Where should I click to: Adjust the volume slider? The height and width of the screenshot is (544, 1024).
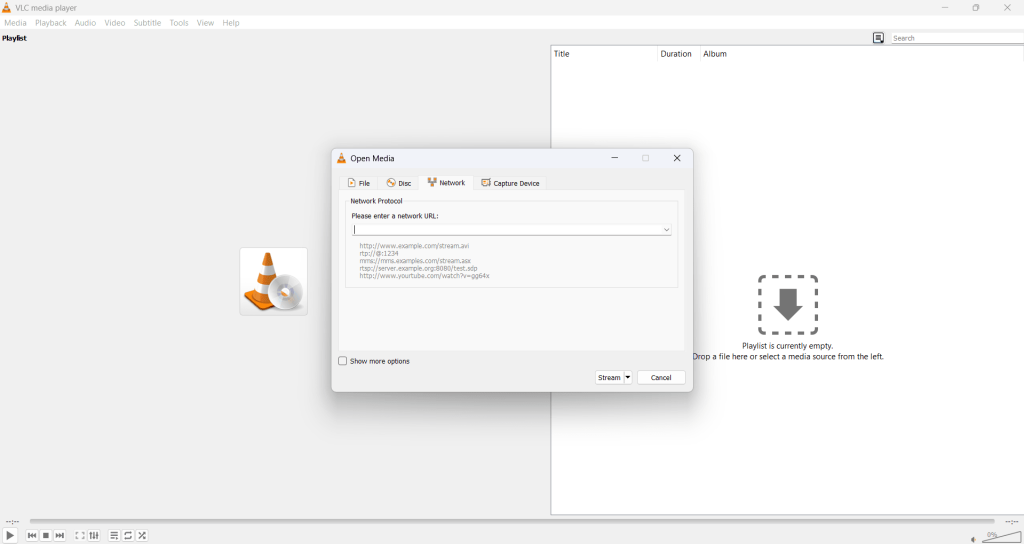1001,537
